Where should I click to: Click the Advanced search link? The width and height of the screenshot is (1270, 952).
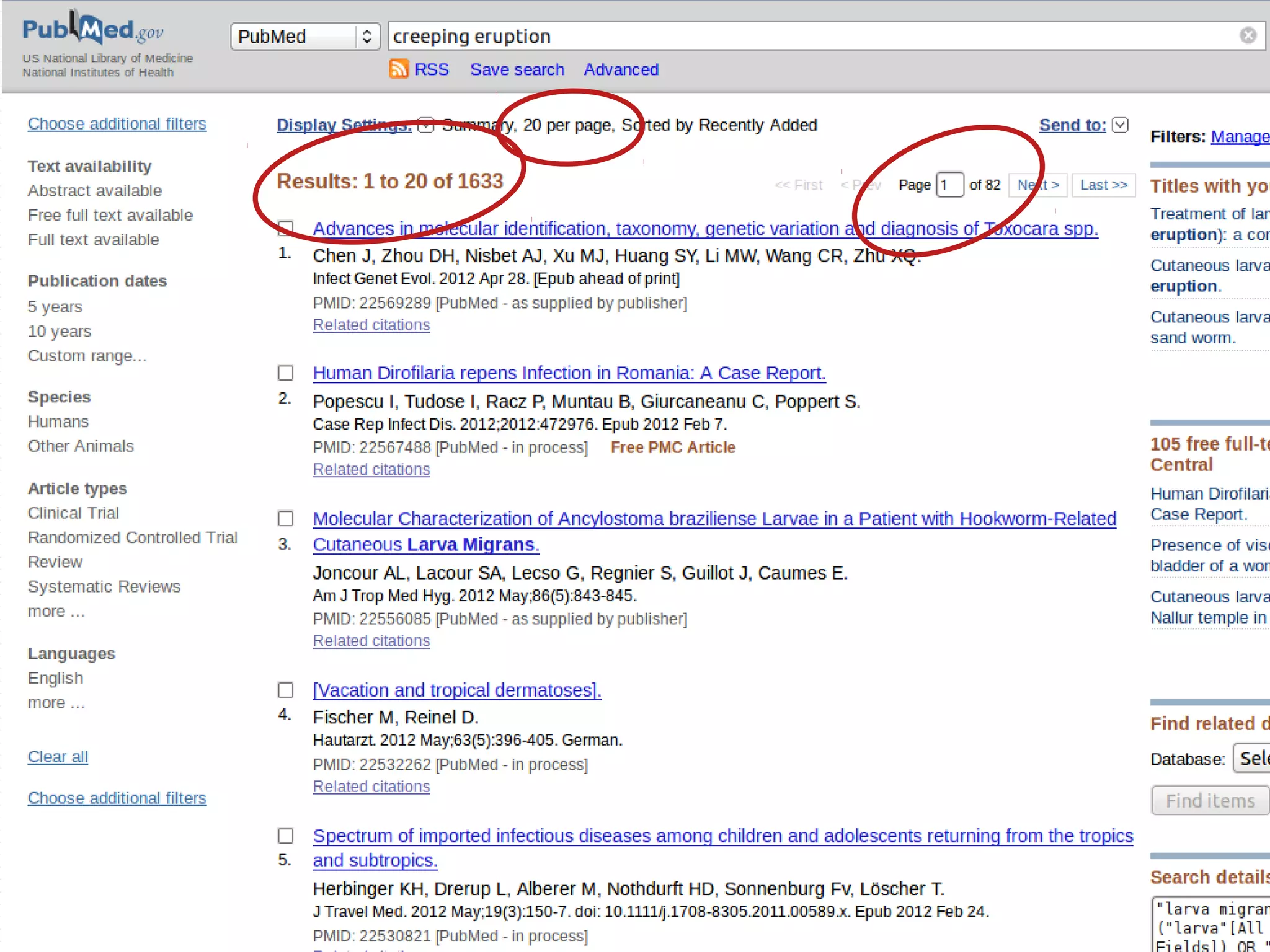click(621, 69)
